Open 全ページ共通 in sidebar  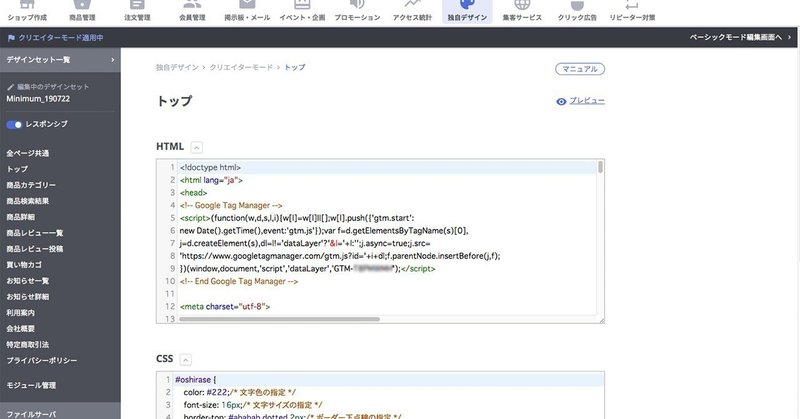point(28,153)
